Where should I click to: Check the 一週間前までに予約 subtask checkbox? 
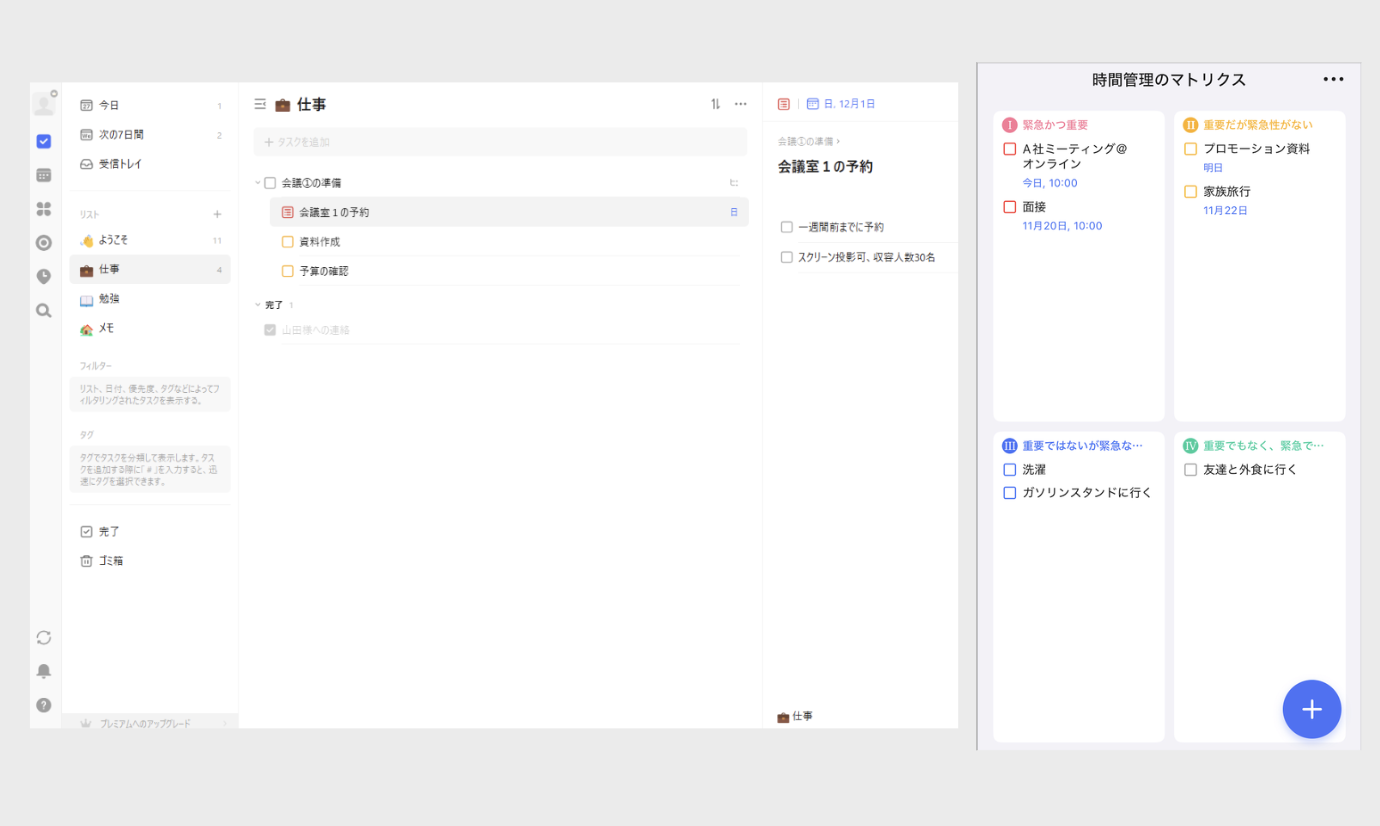point(787,227)
